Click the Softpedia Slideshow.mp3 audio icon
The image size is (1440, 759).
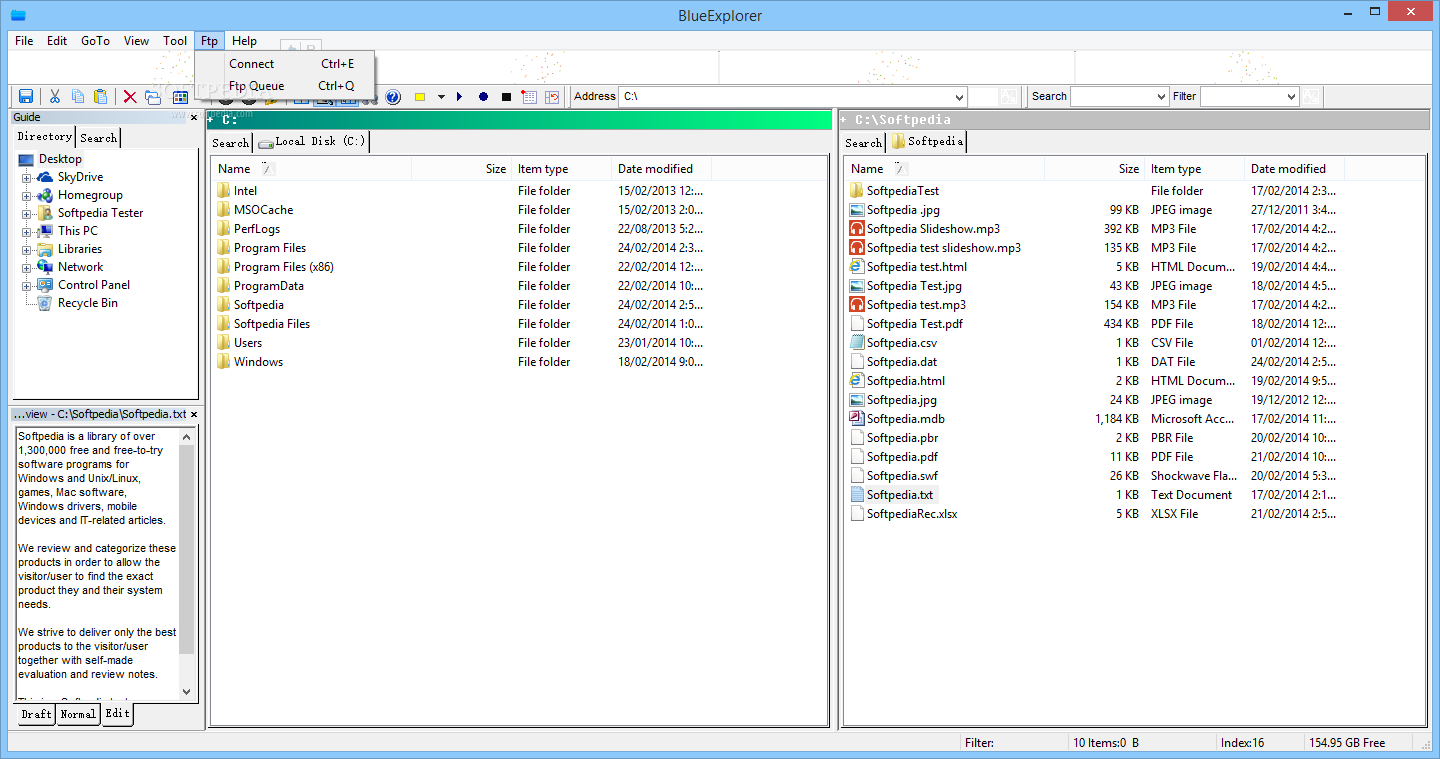coord(857,229)
